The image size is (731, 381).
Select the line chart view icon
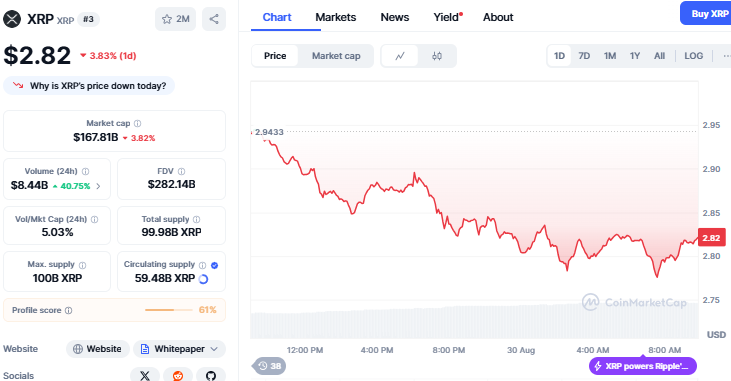click(400, 56)
